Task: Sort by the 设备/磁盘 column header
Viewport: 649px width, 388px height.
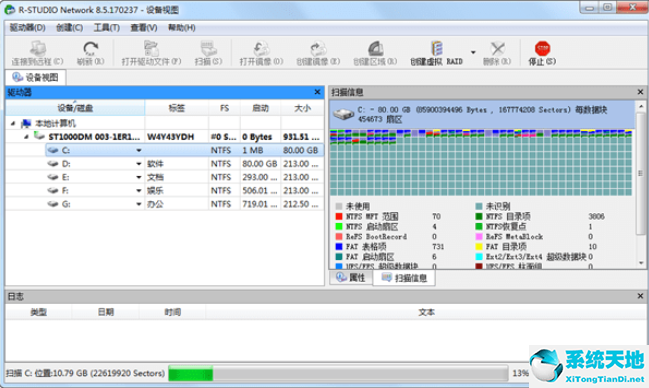Action: click(x=75, y=108)
